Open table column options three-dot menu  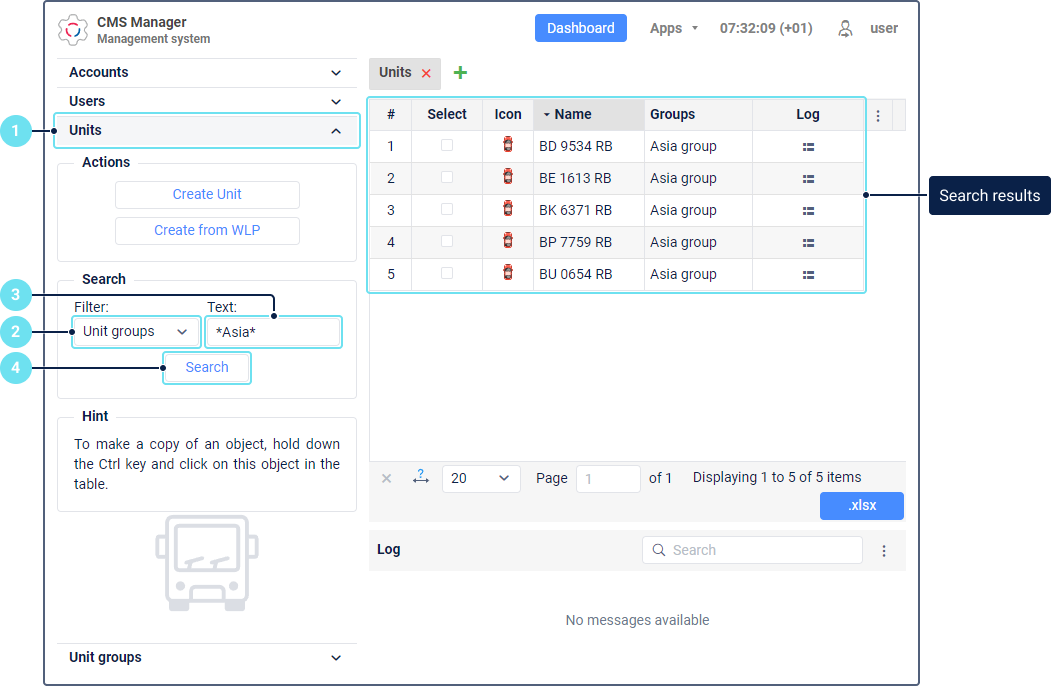point(878,116)
